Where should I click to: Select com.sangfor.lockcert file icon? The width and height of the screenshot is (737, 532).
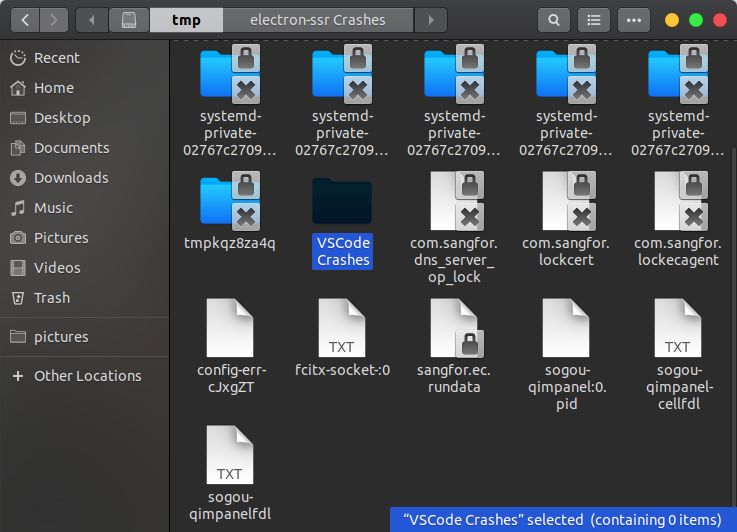click(x=569, y=201)
